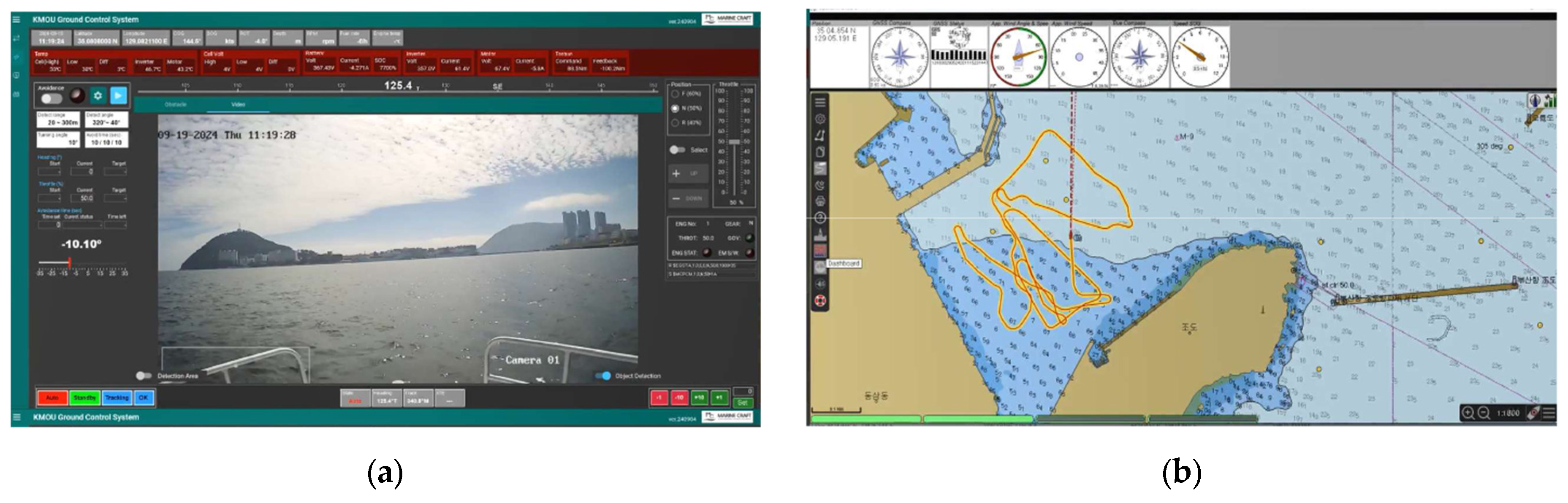The height and width of the screenshot is (503, 1568).
Task: Disable the Object Detection switch
Action: pyautogui.click(x=602, y=376)
